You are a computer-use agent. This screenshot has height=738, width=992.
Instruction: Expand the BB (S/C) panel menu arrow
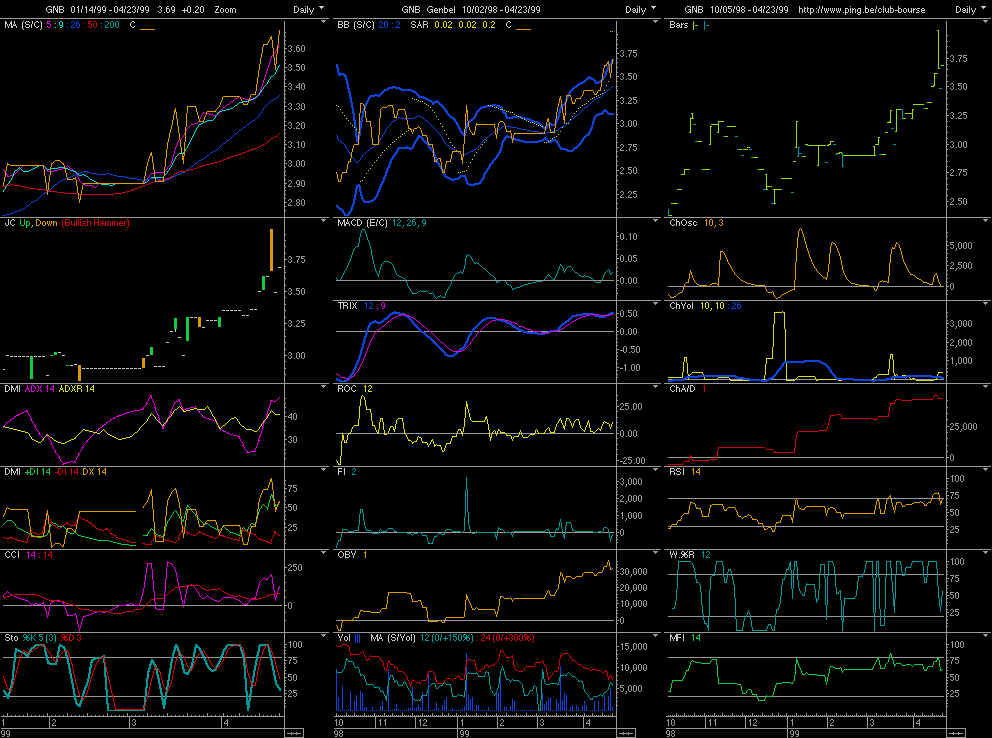[655, 22]
